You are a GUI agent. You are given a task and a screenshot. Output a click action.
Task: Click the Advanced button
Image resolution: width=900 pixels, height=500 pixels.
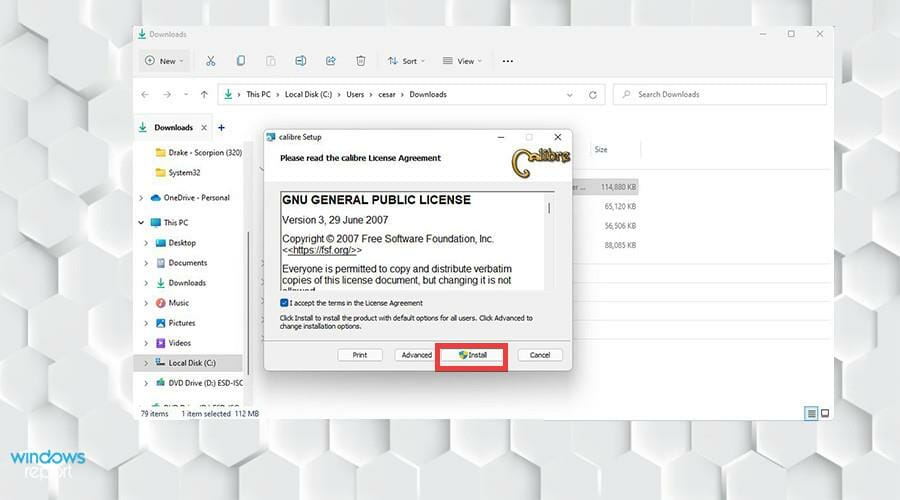416,355
